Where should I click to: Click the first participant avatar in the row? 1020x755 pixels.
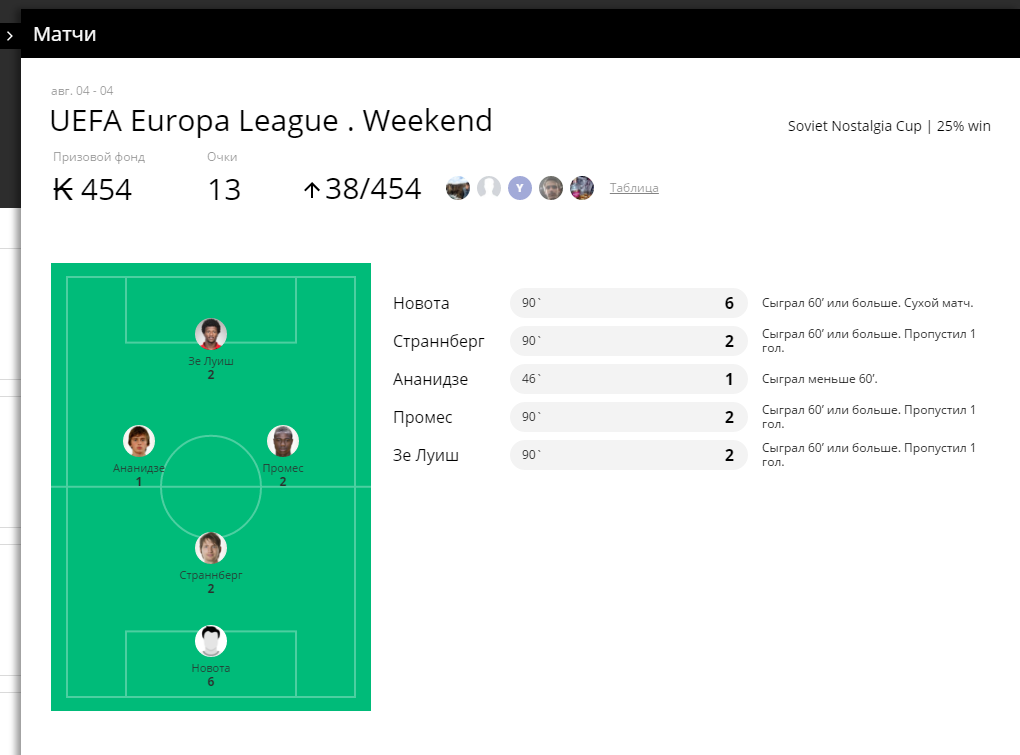(x=458, y=188)
